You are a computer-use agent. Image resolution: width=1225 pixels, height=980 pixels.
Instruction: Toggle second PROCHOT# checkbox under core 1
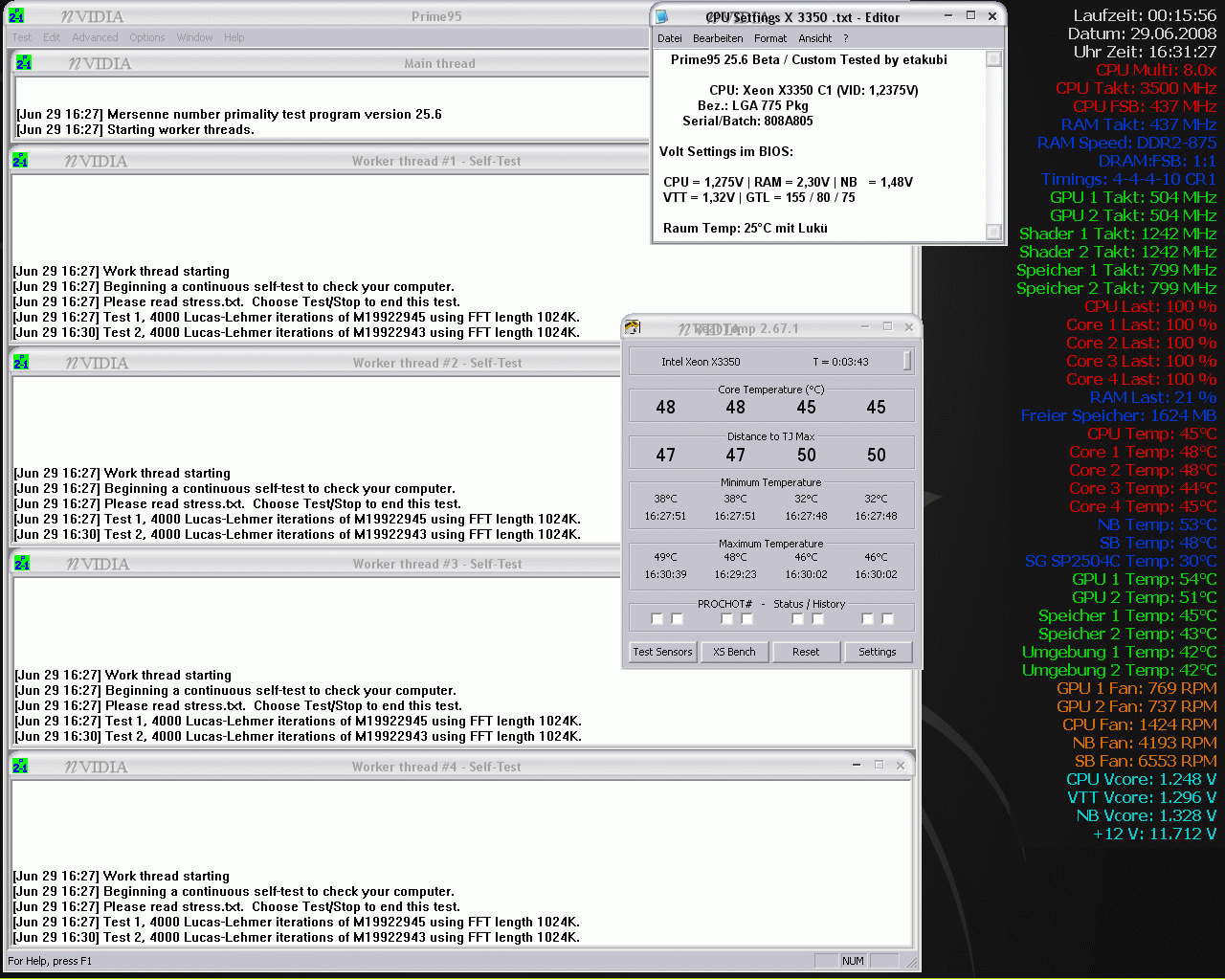click(678, 618)
